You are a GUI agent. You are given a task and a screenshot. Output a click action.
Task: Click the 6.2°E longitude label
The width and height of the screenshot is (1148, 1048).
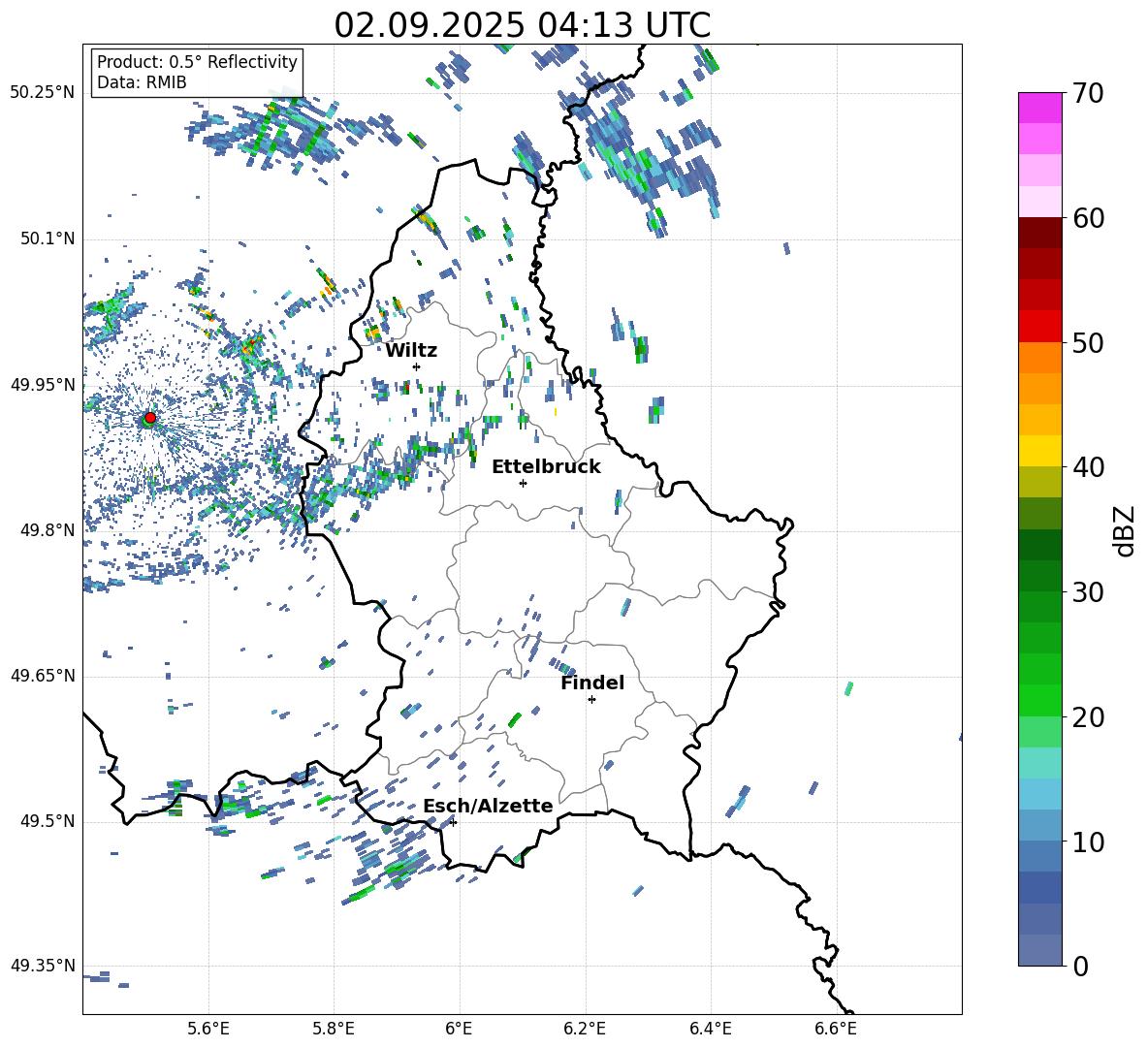[x=585, y=1030]
